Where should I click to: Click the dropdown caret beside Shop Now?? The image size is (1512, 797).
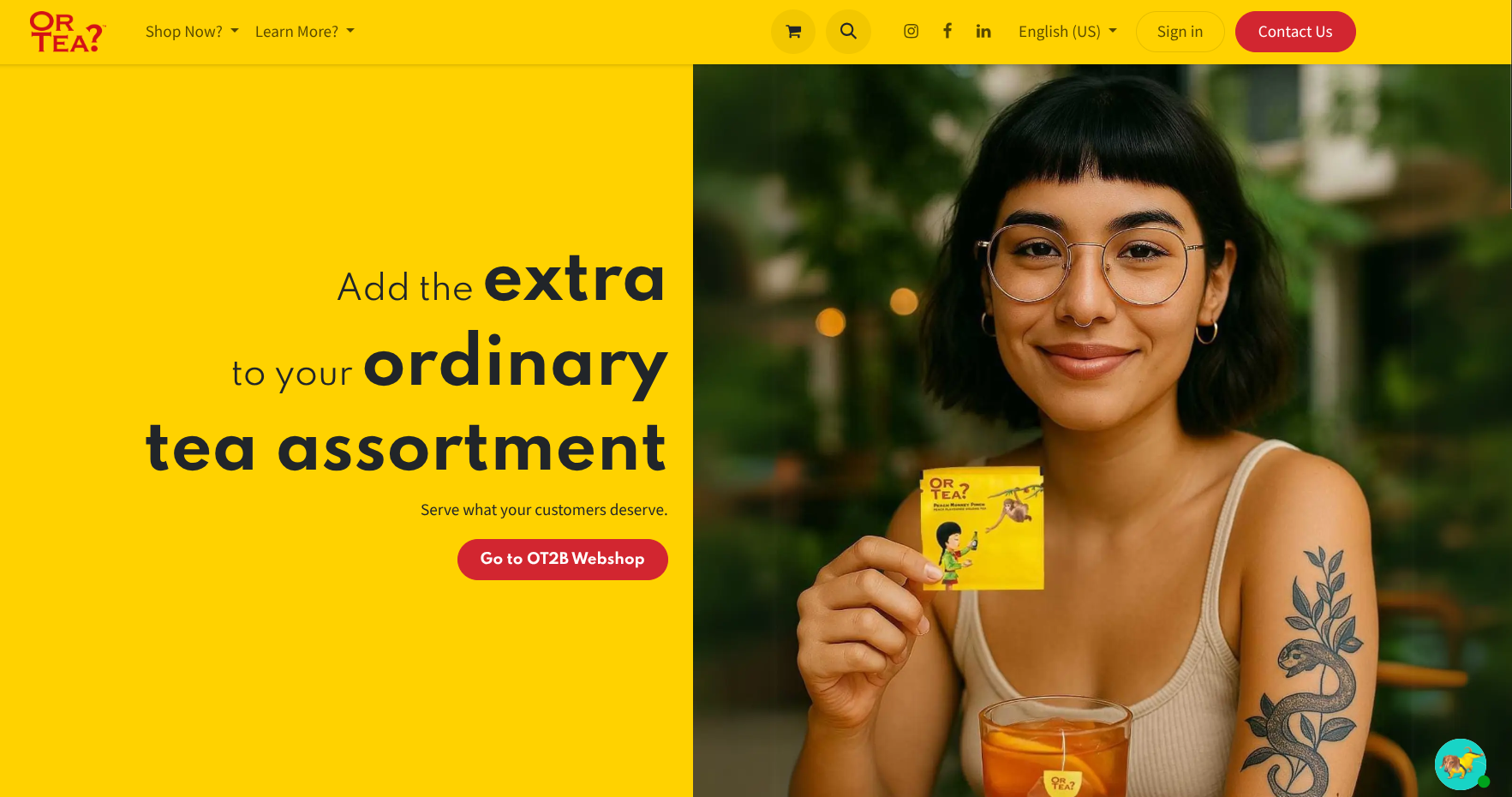(235, 31)
